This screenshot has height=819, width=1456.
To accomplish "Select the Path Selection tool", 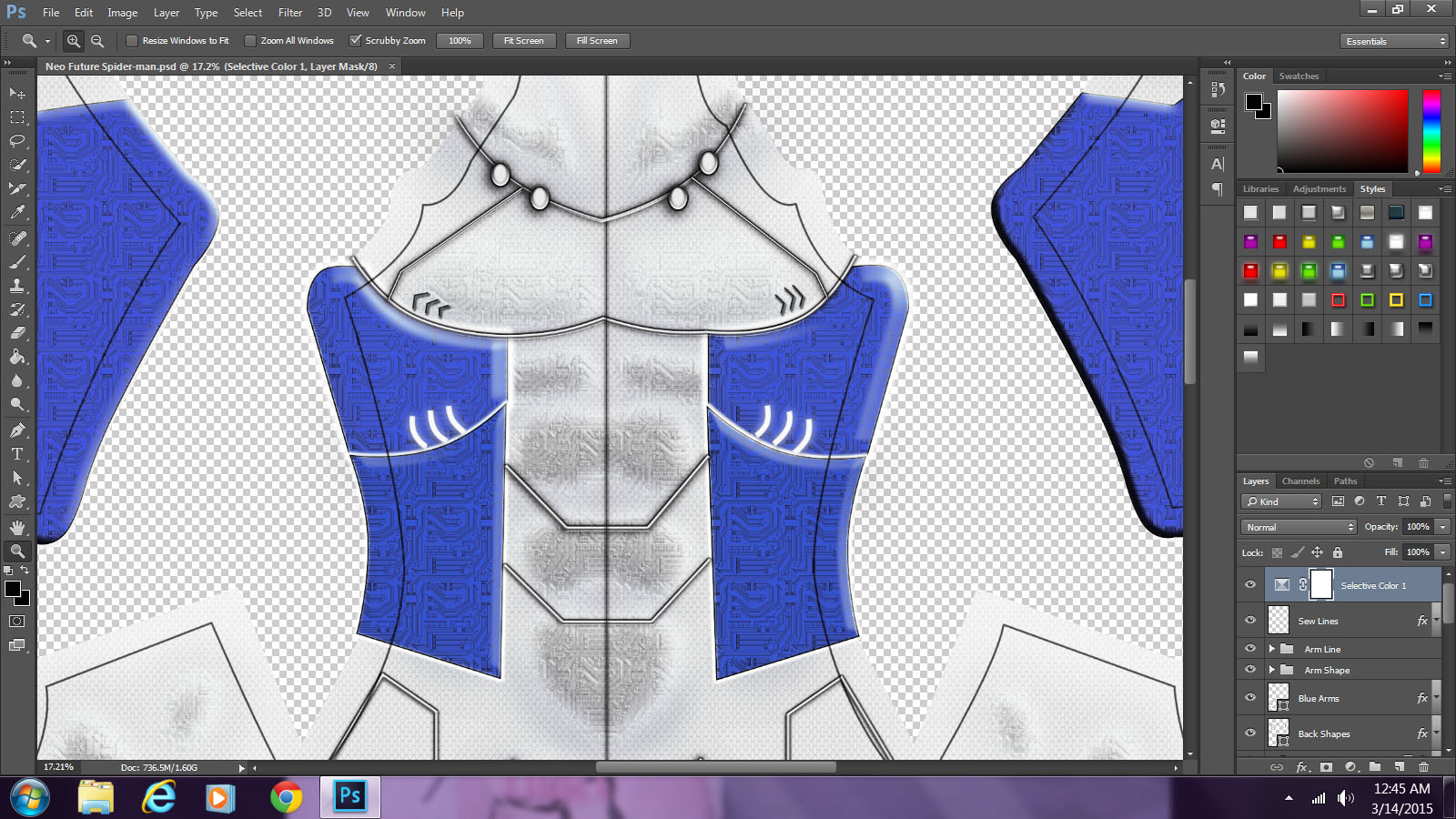I will (17, 477).
